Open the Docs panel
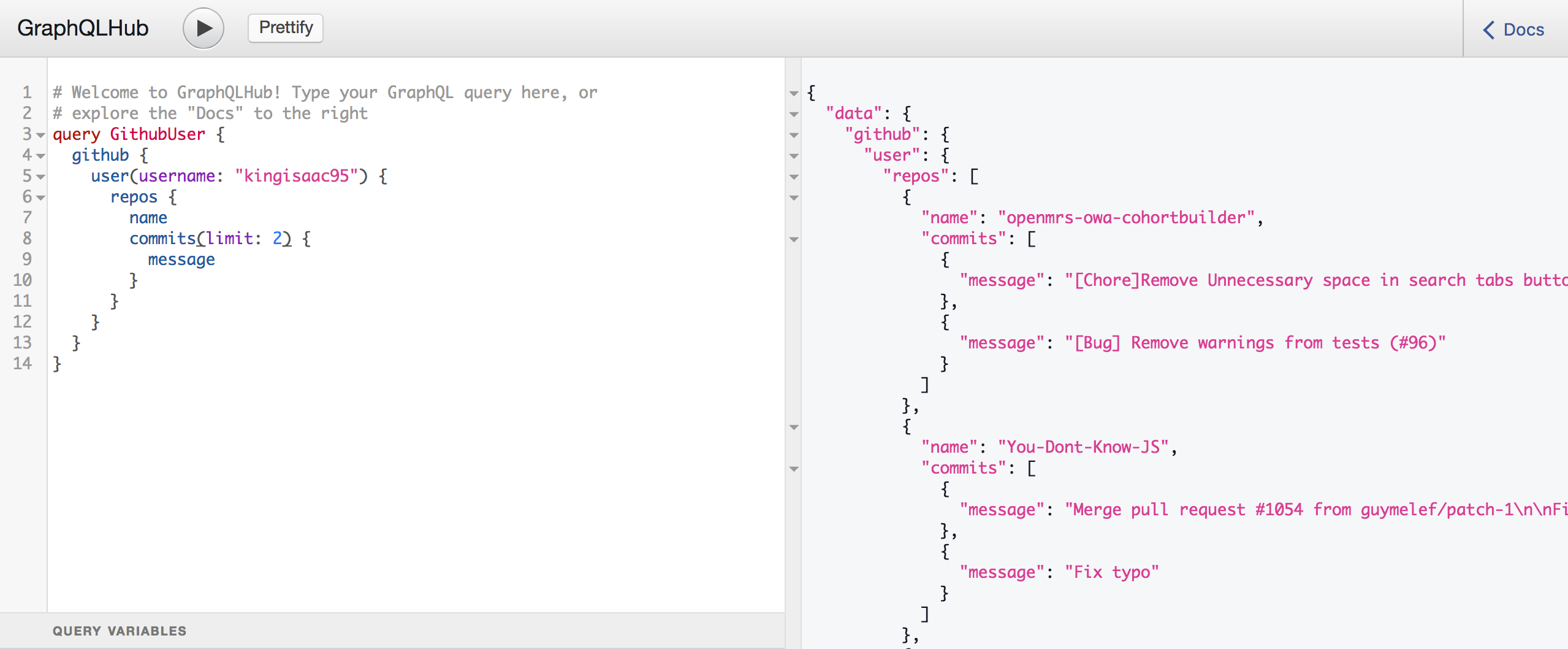This screenshot has width=1568, height=649. click(x=1514, y=29)
